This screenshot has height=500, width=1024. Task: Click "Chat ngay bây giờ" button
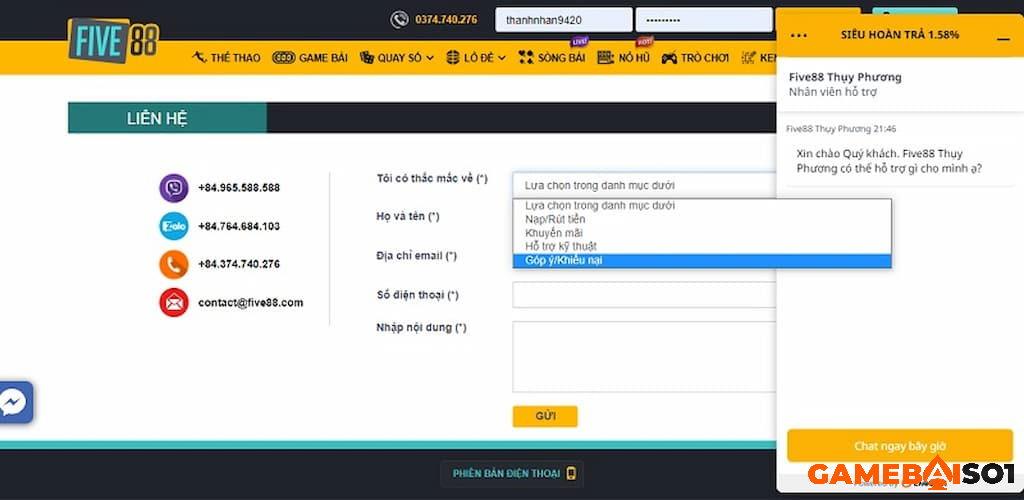click(899, 446)
